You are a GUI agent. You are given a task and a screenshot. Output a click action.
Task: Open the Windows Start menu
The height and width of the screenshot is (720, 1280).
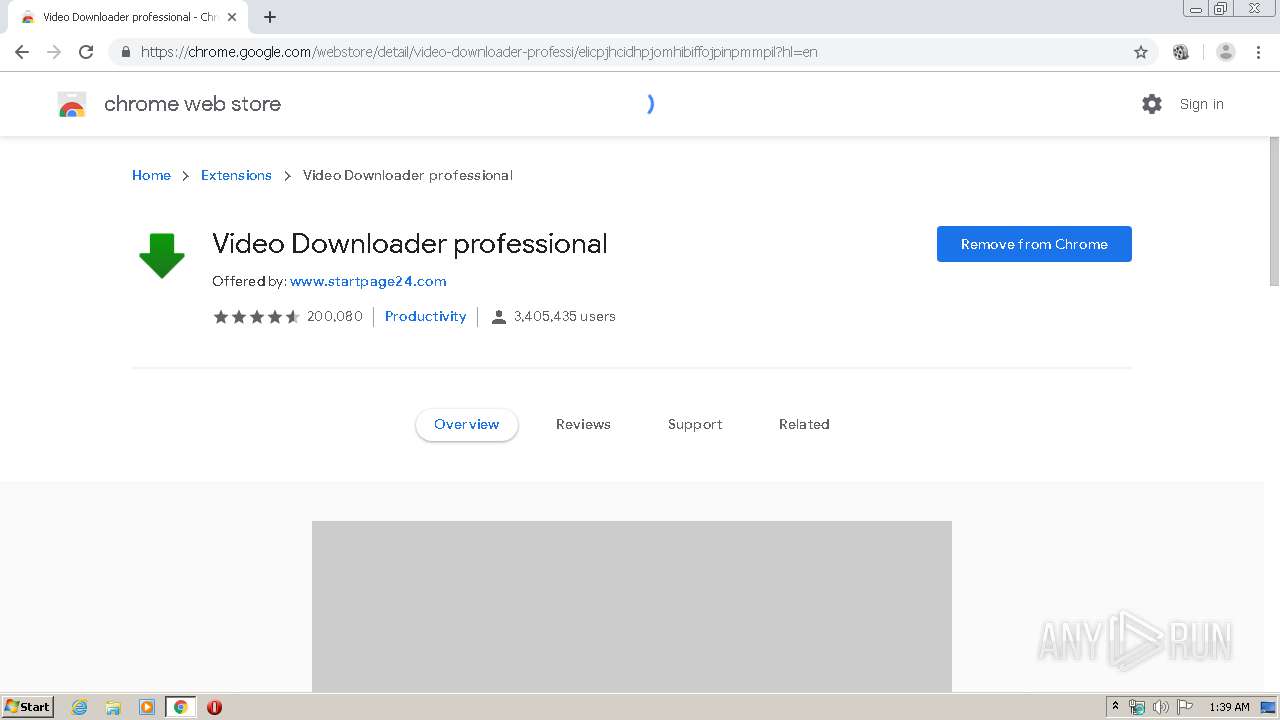(27, 706)
